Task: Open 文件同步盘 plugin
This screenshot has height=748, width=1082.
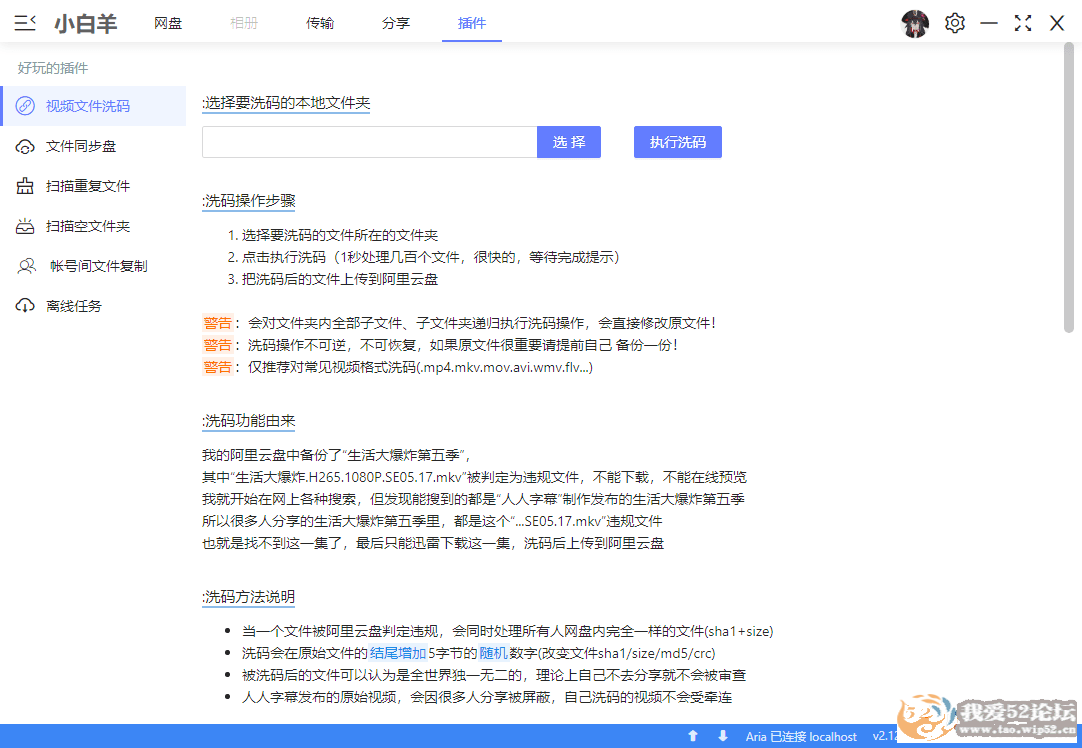Action: [95, 146]
